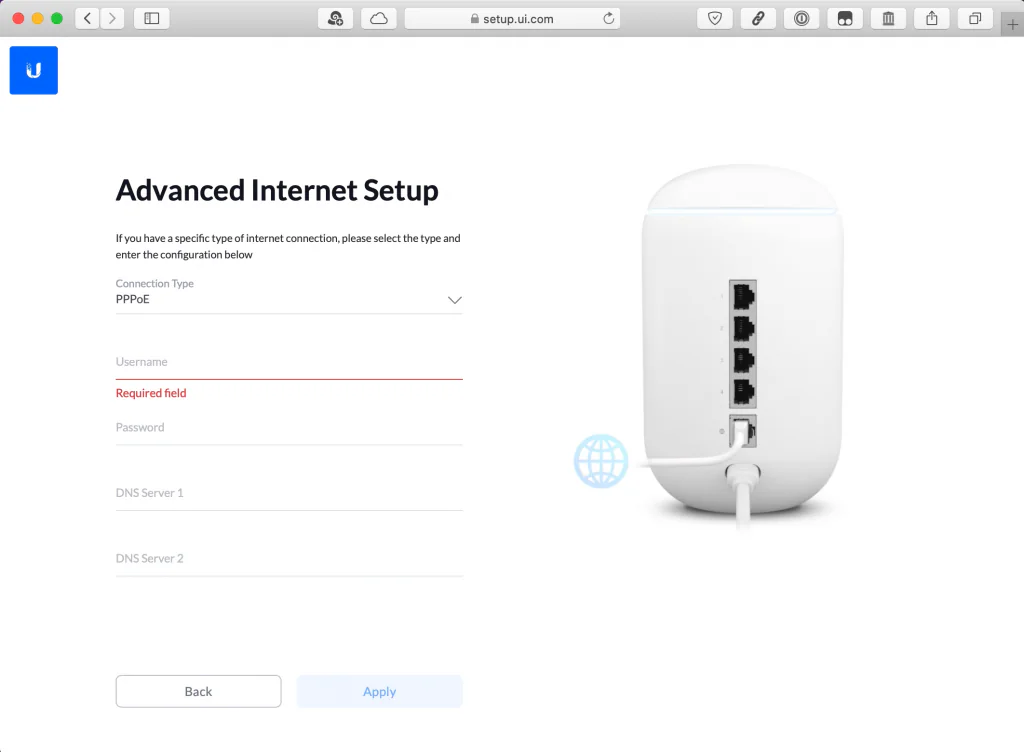Go back with Safari back arrow
This screenshot has width=1024, height=752.
coord(88,18)
